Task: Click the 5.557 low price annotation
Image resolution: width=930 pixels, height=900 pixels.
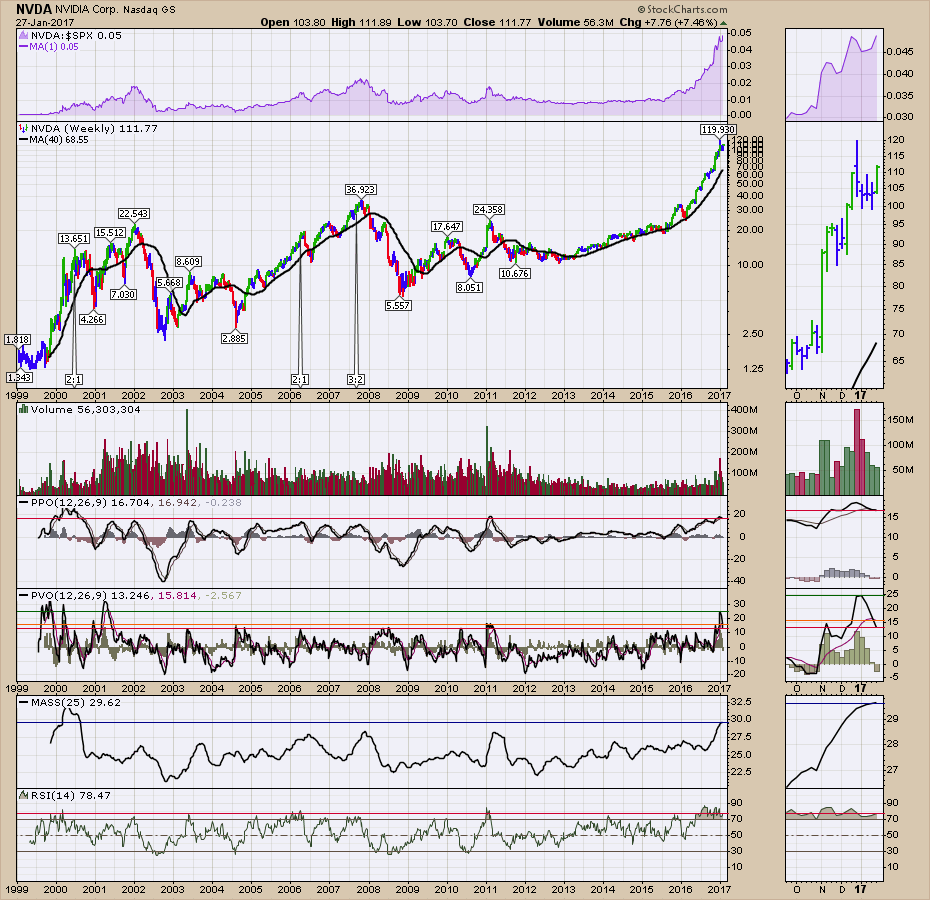Action: [398, 306]
